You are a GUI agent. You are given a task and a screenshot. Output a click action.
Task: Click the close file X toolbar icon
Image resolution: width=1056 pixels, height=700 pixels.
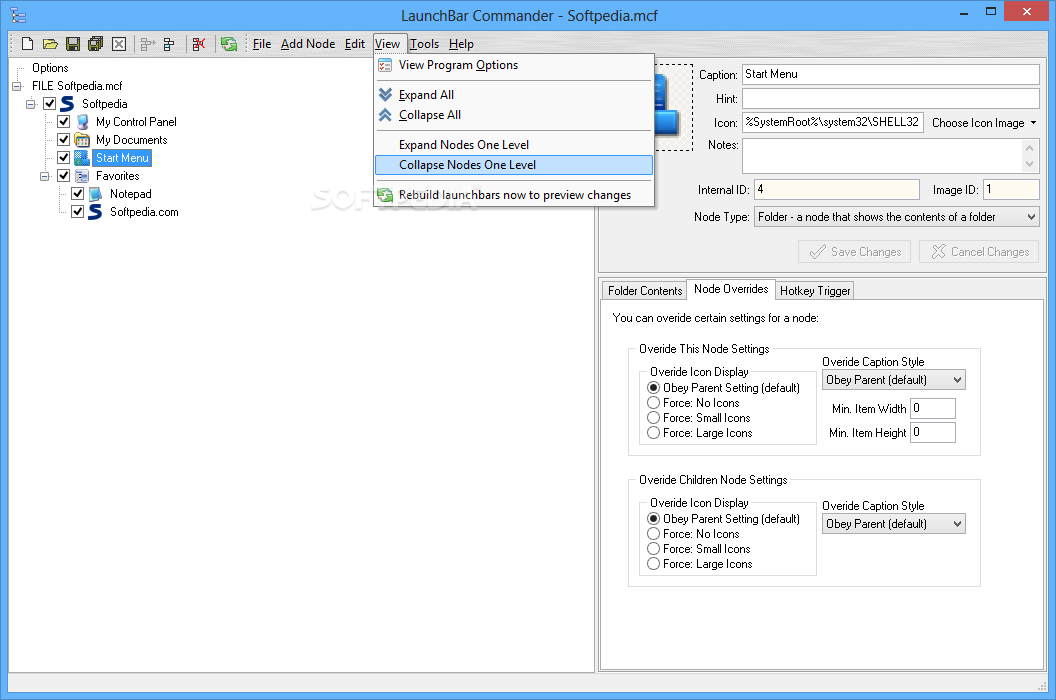tap(119, 44)
